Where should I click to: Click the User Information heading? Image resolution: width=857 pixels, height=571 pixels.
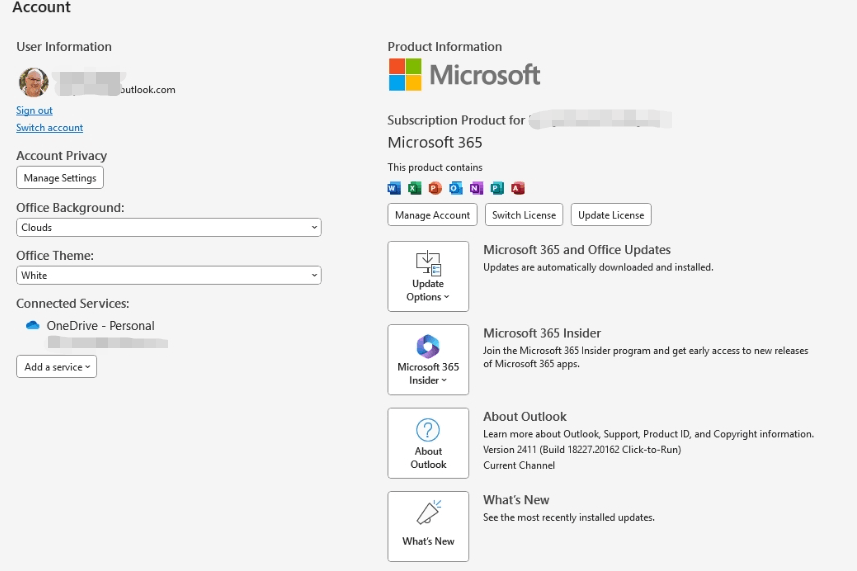pyautogui.click(x=64, y=47)
